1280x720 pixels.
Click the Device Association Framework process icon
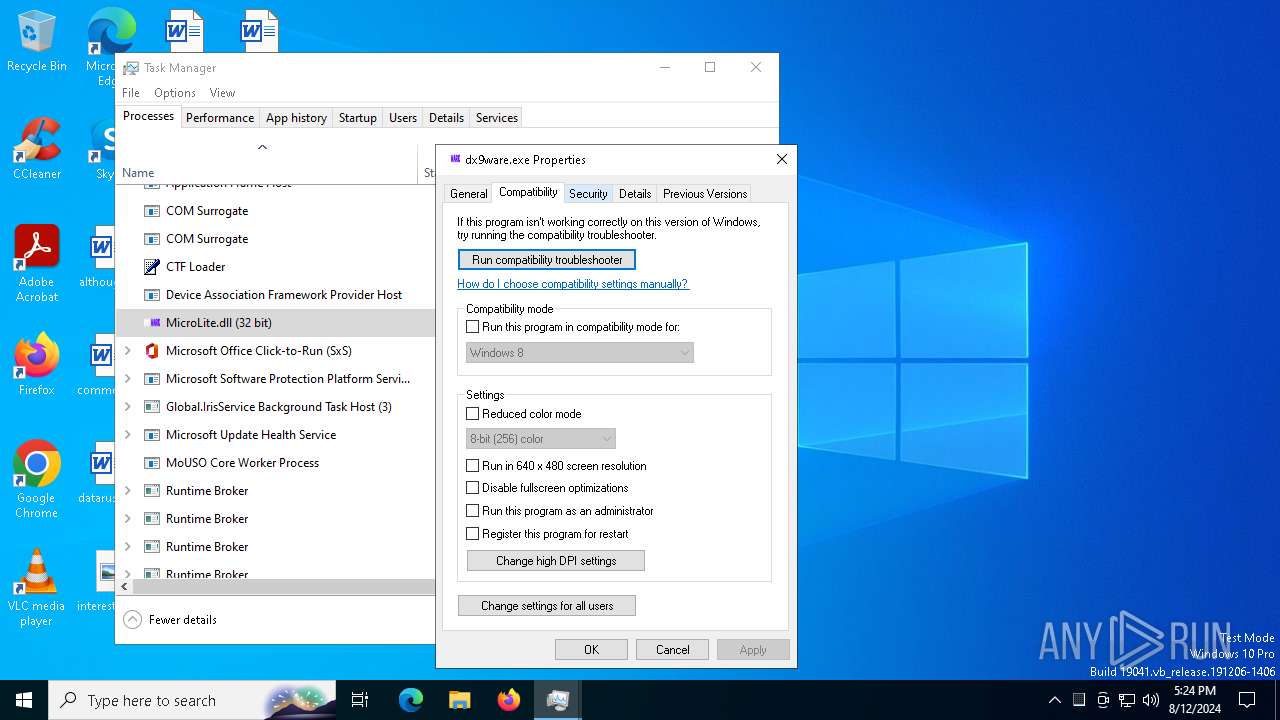[x=152, y=295]
